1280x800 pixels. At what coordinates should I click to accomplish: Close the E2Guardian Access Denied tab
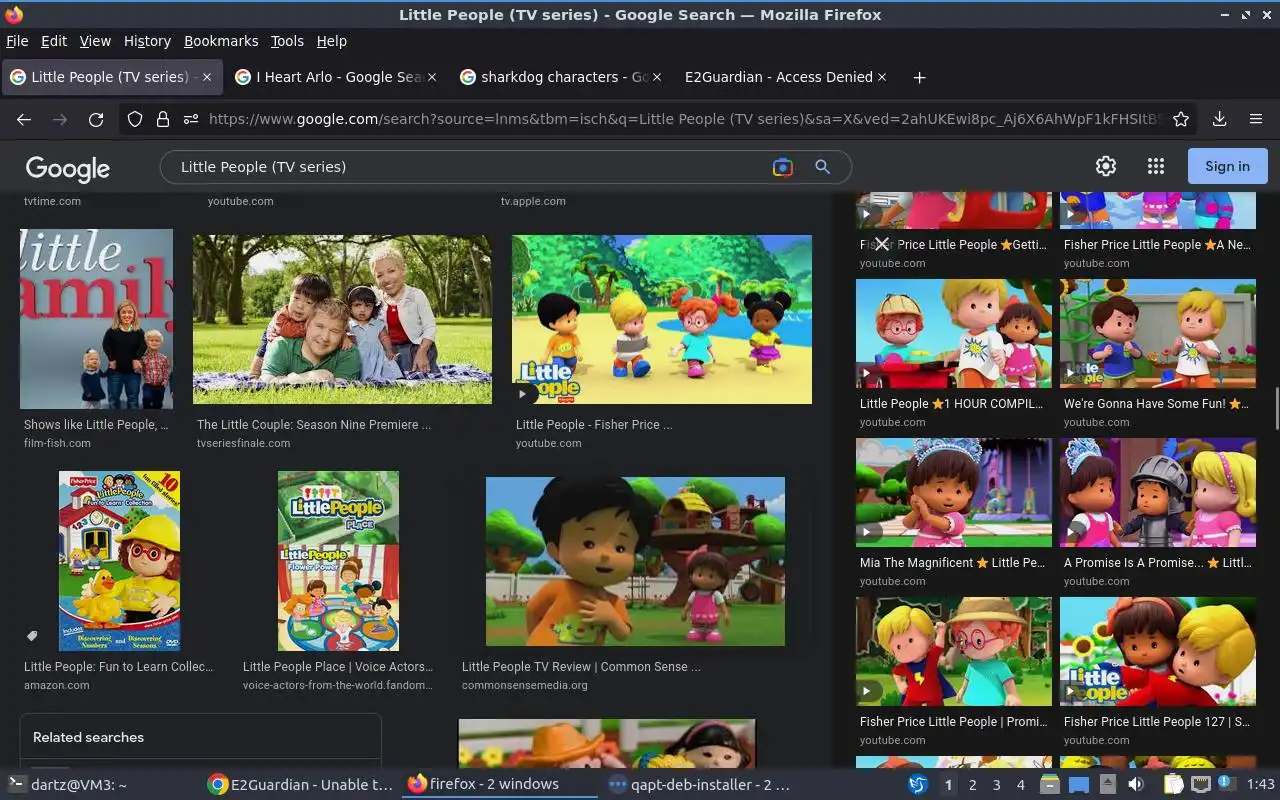pyautogui.click(x=882, y=77)
